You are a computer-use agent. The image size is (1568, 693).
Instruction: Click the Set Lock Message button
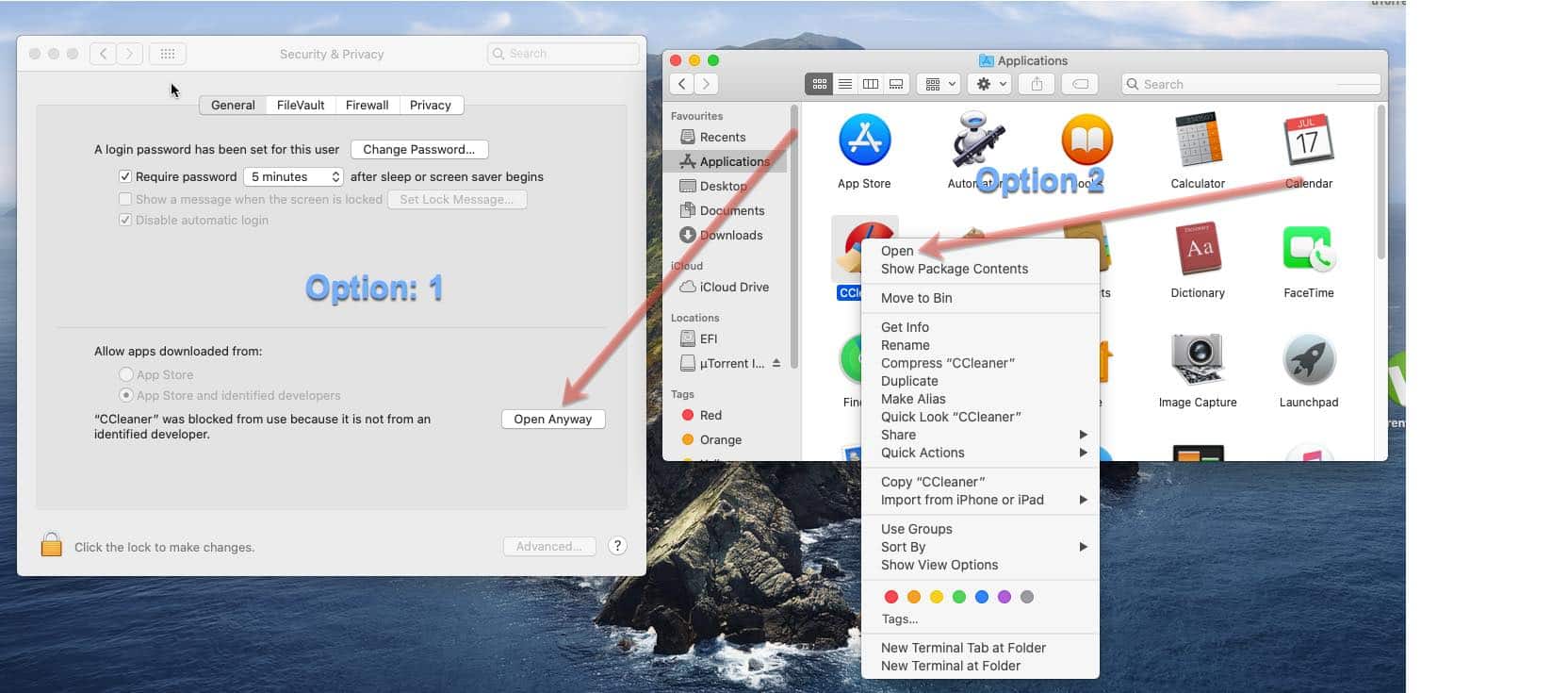click(457, 199)
